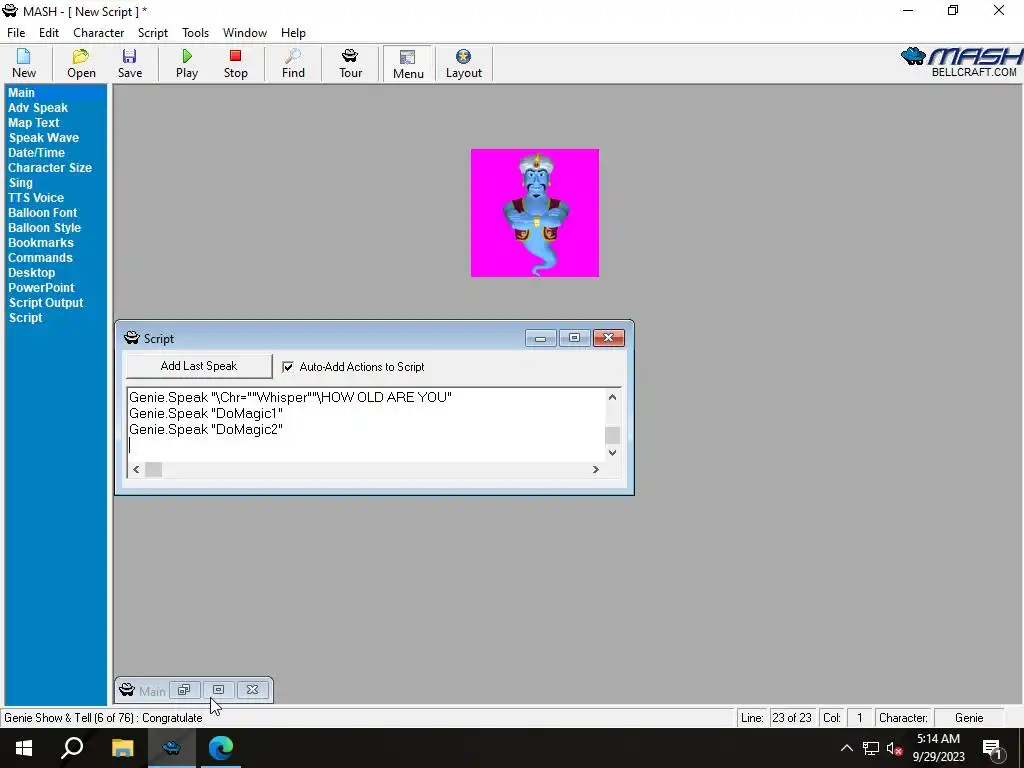Click the script vertical scrollbar thumb
The image size is (1024, 768).
point(612,435)
